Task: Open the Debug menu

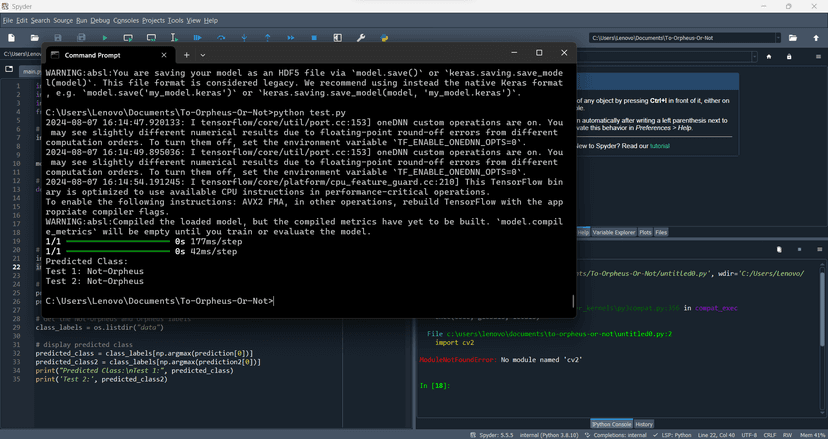Action: pos(100,20)
